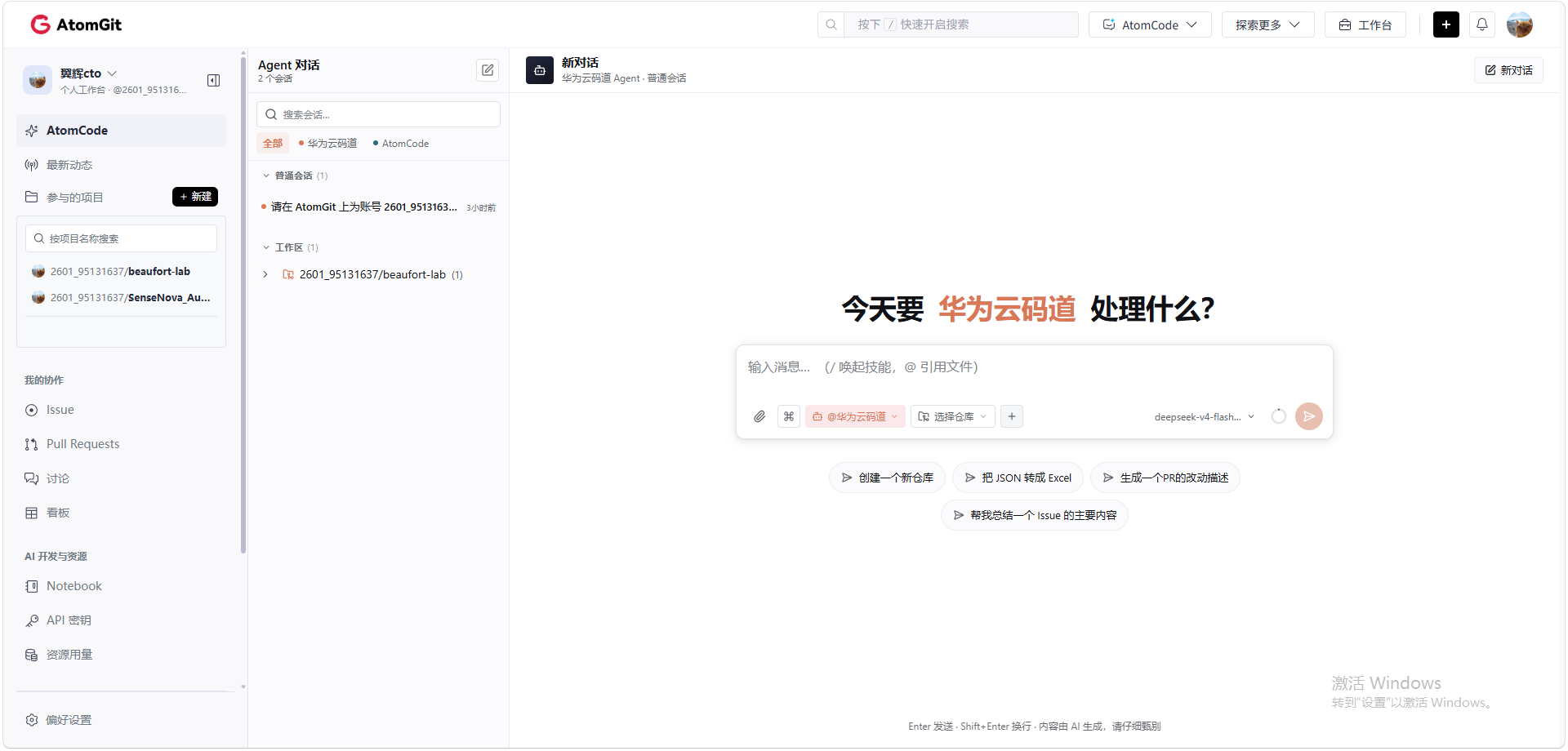This screenshot has height=751, width=1568.
Task: Click the search magnifier icon in top bar
Action: tap(831, 24)
